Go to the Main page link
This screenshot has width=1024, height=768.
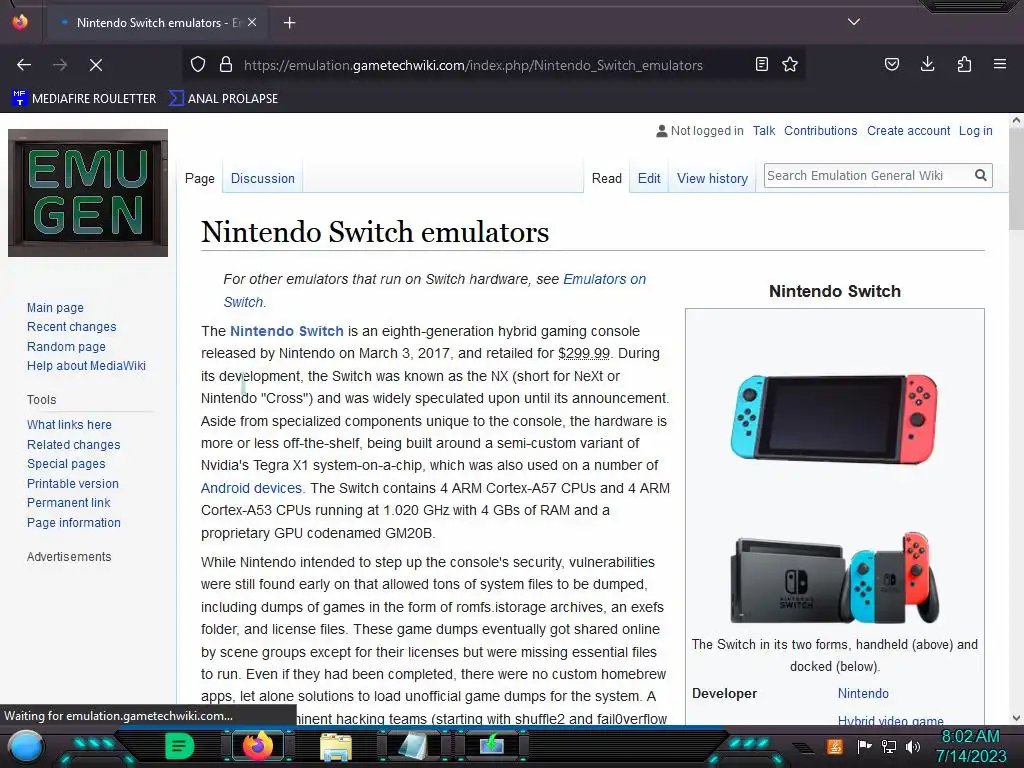coord(55,308)
